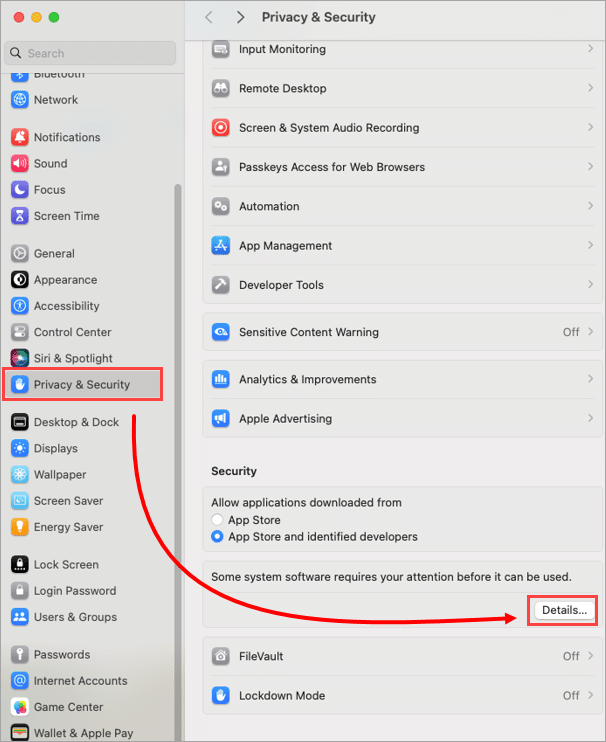Click the Desktop & Dock icon

coord(19,422)
